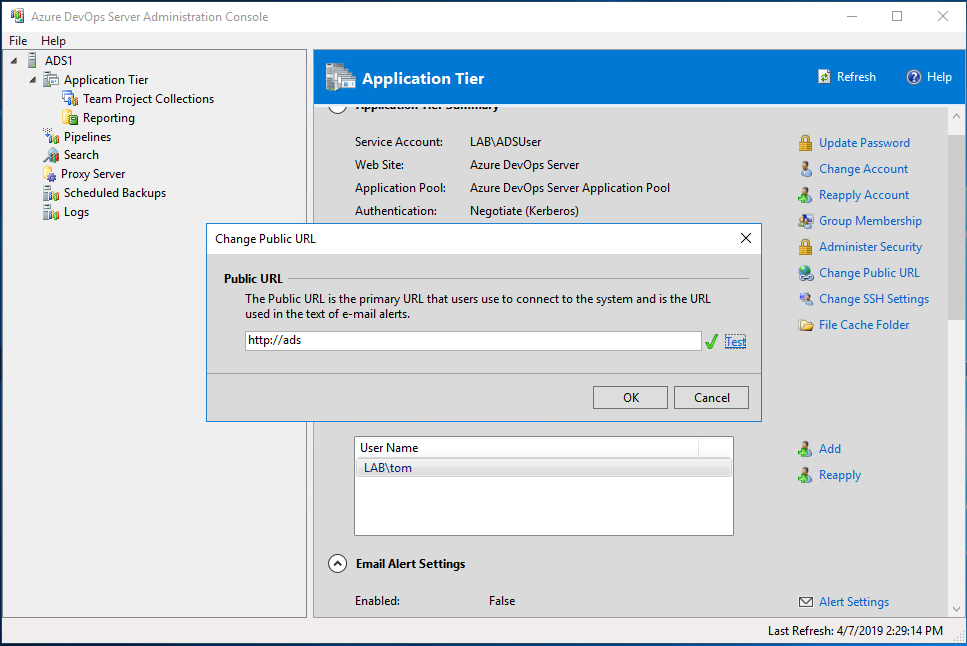Select Team Project Collections tree item
Image resolution: width=967 pixels, height=646 pixels.
pos(149,99)
